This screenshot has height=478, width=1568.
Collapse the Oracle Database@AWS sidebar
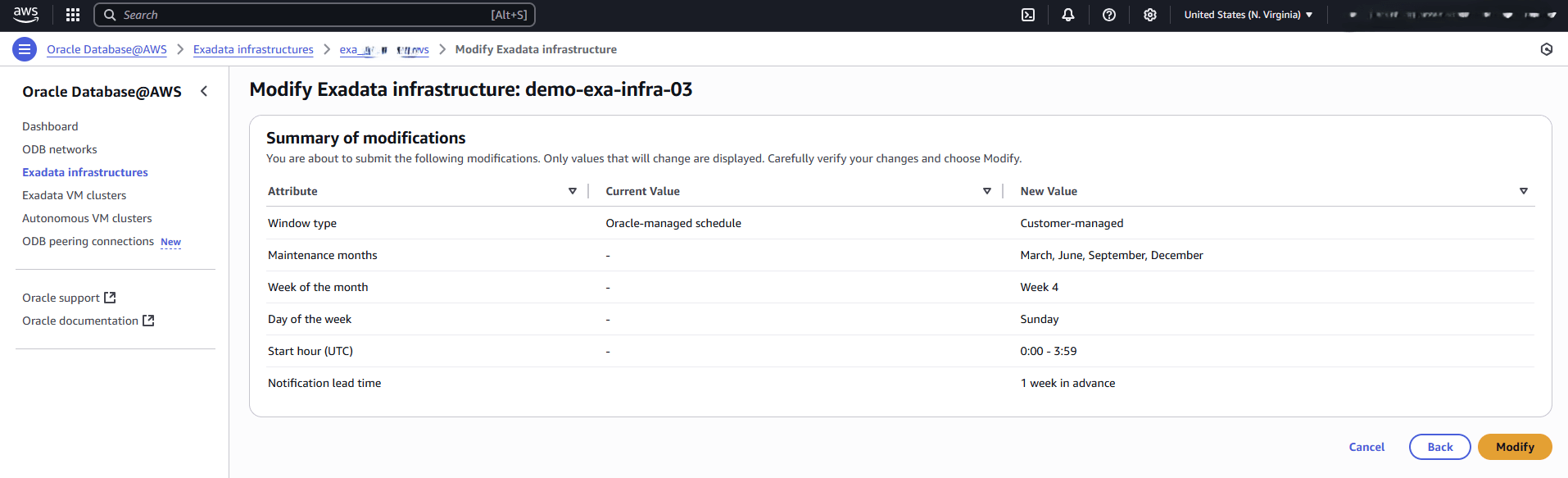coord(204,91)
